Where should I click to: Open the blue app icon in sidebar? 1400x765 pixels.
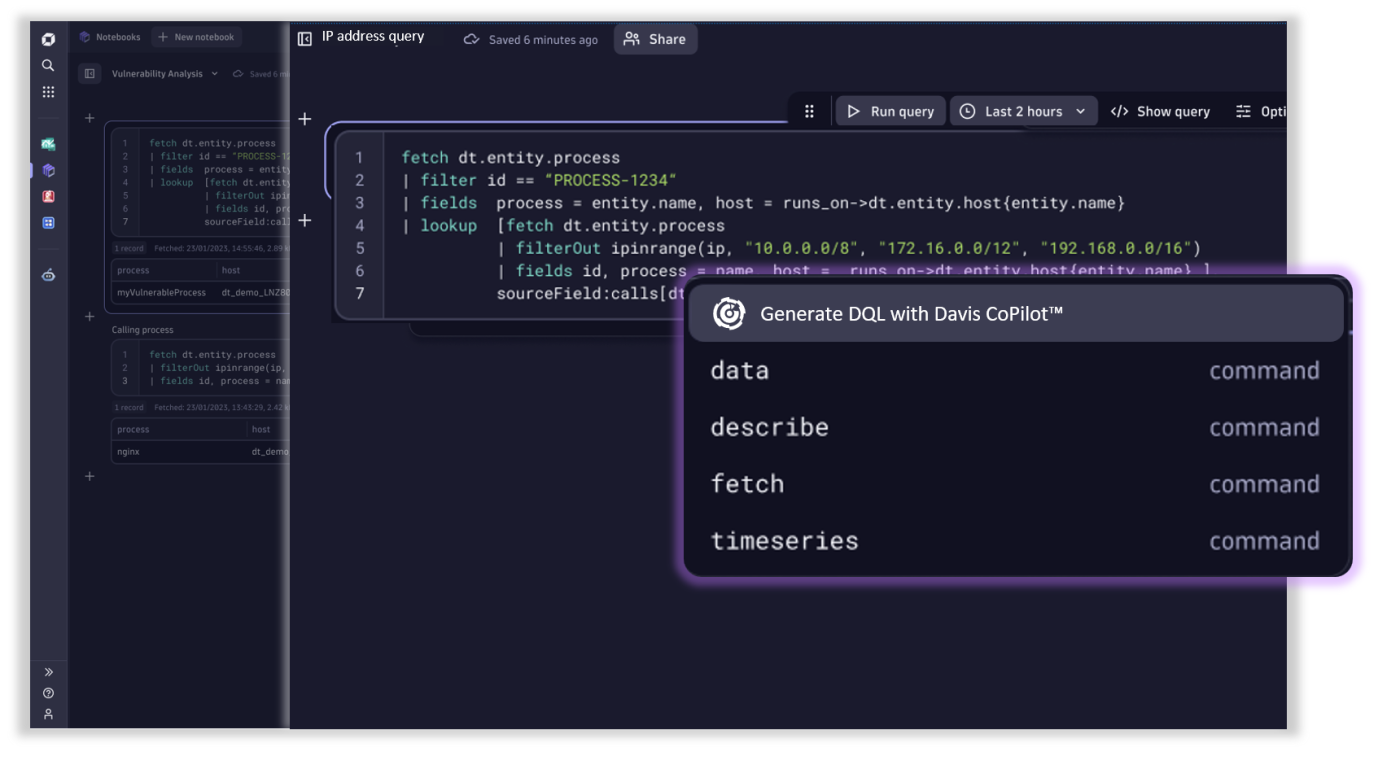[x=47, y=222]
